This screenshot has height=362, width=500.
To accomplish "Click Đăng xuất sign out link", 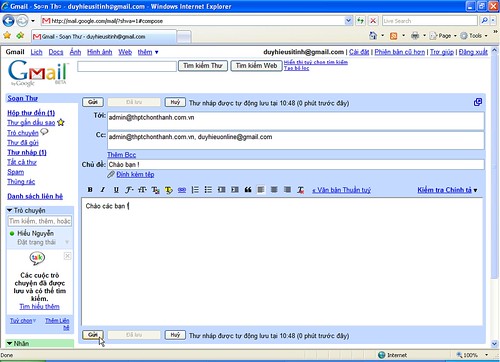I will tap(473, 52).
